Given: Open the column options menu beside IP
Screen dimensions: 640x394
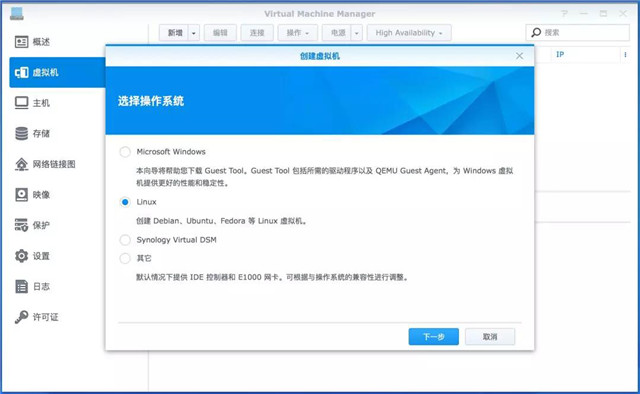Looking at the screenshot, I should tap(625, 55).
